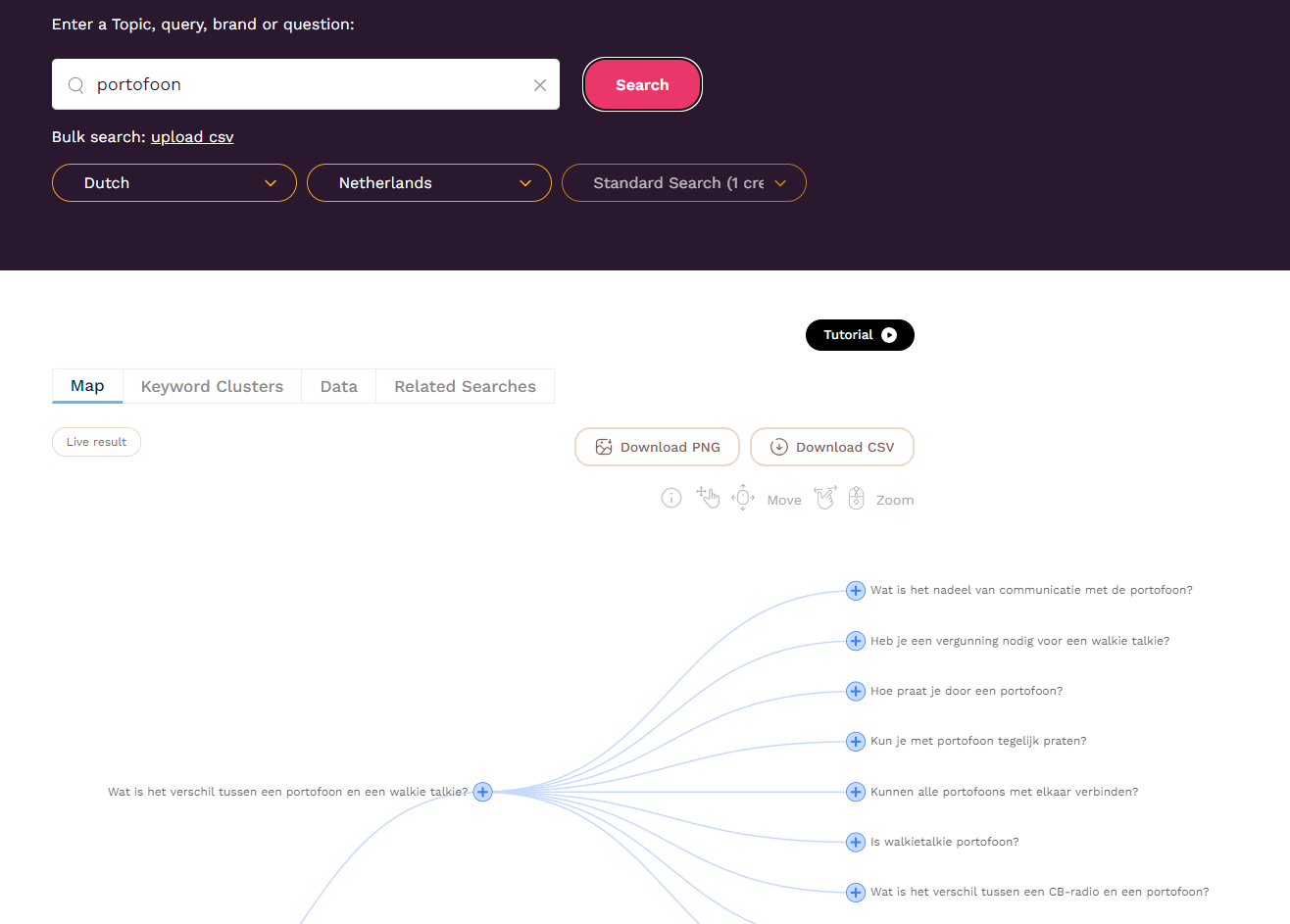Open the Netherlands country dropdown

click(x=429, y=183)
